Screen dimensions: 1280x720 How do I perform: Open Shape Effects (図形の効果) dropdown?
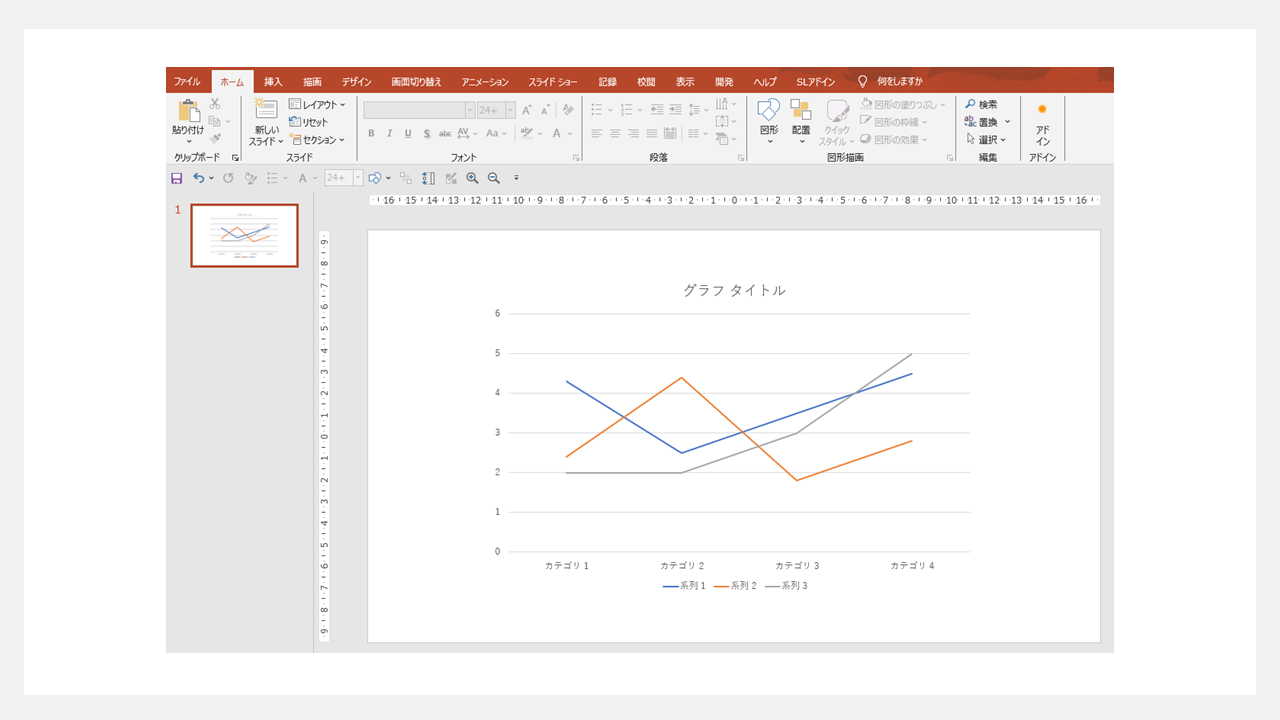[895, 140]
